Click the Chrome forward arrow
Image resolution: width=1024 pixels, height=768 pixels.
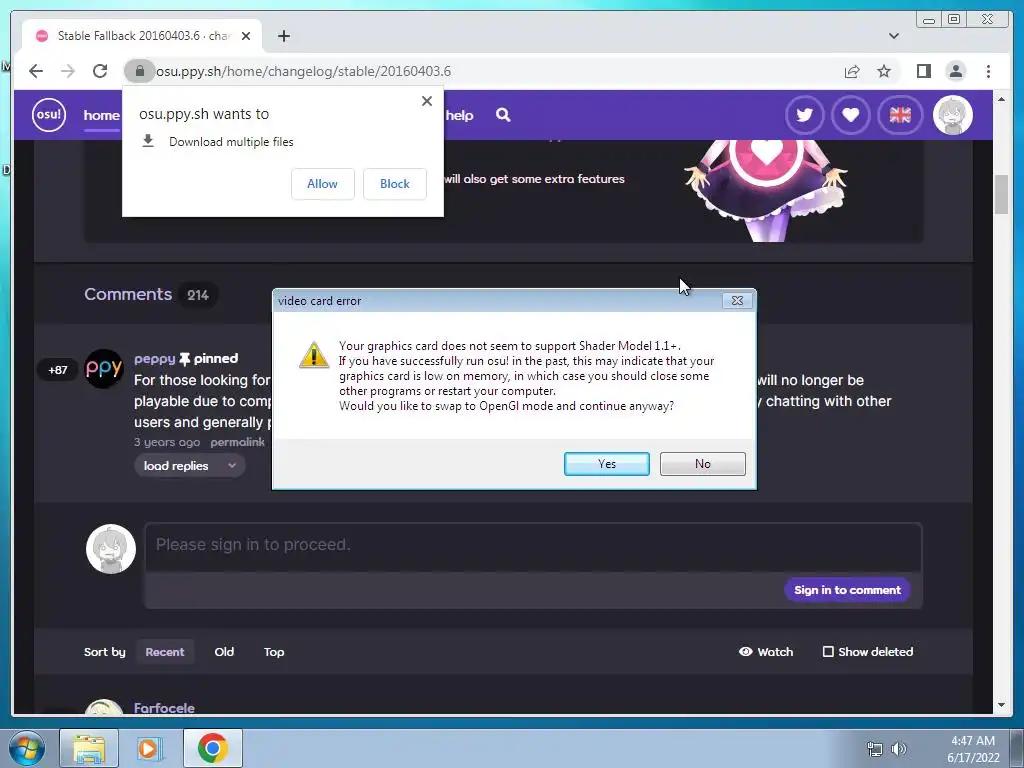pos(68,71)
